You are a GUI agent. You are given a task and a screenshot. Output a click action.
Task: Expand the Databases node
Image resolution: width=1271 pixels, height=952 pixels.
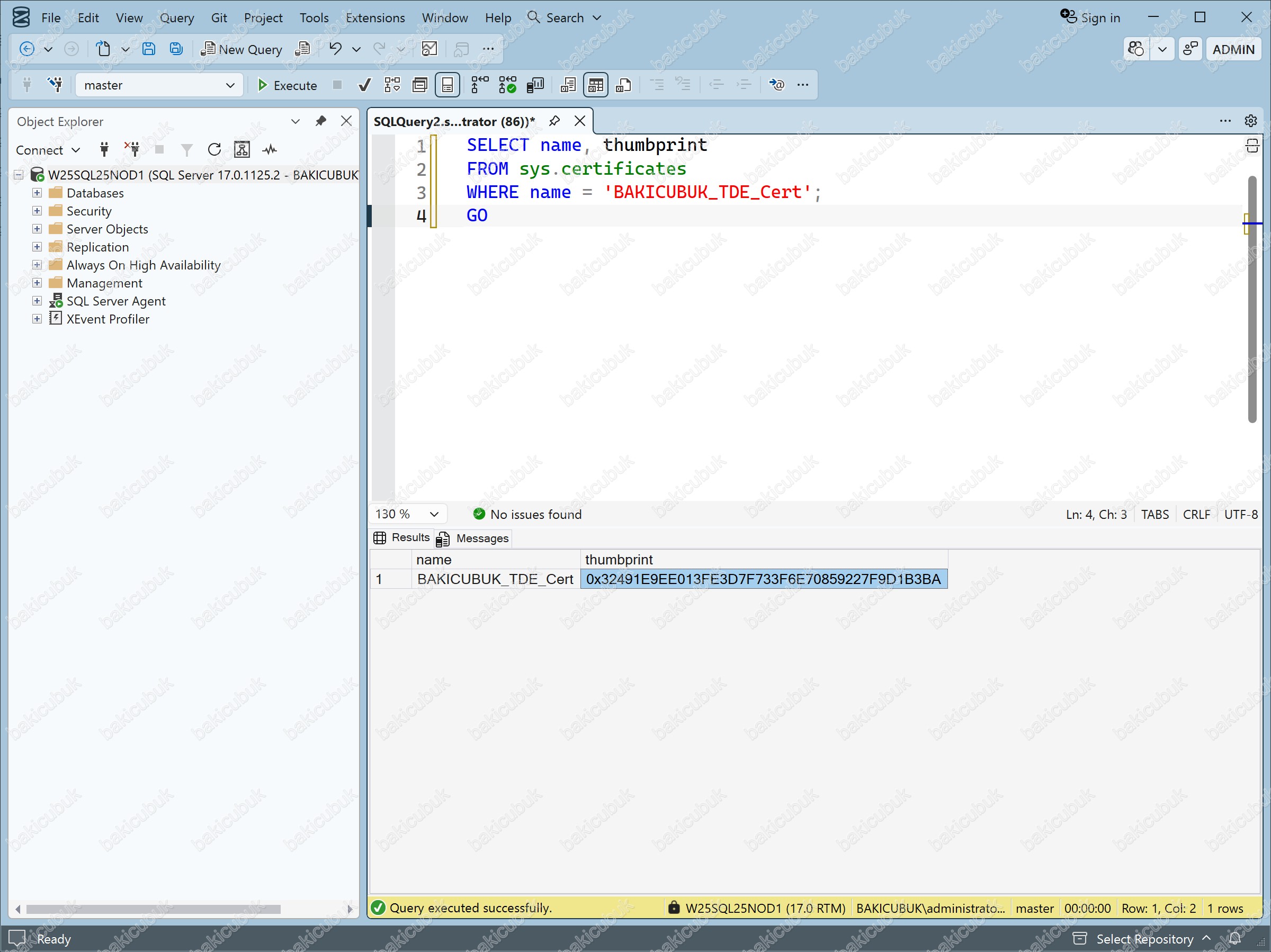coord(37,193)
